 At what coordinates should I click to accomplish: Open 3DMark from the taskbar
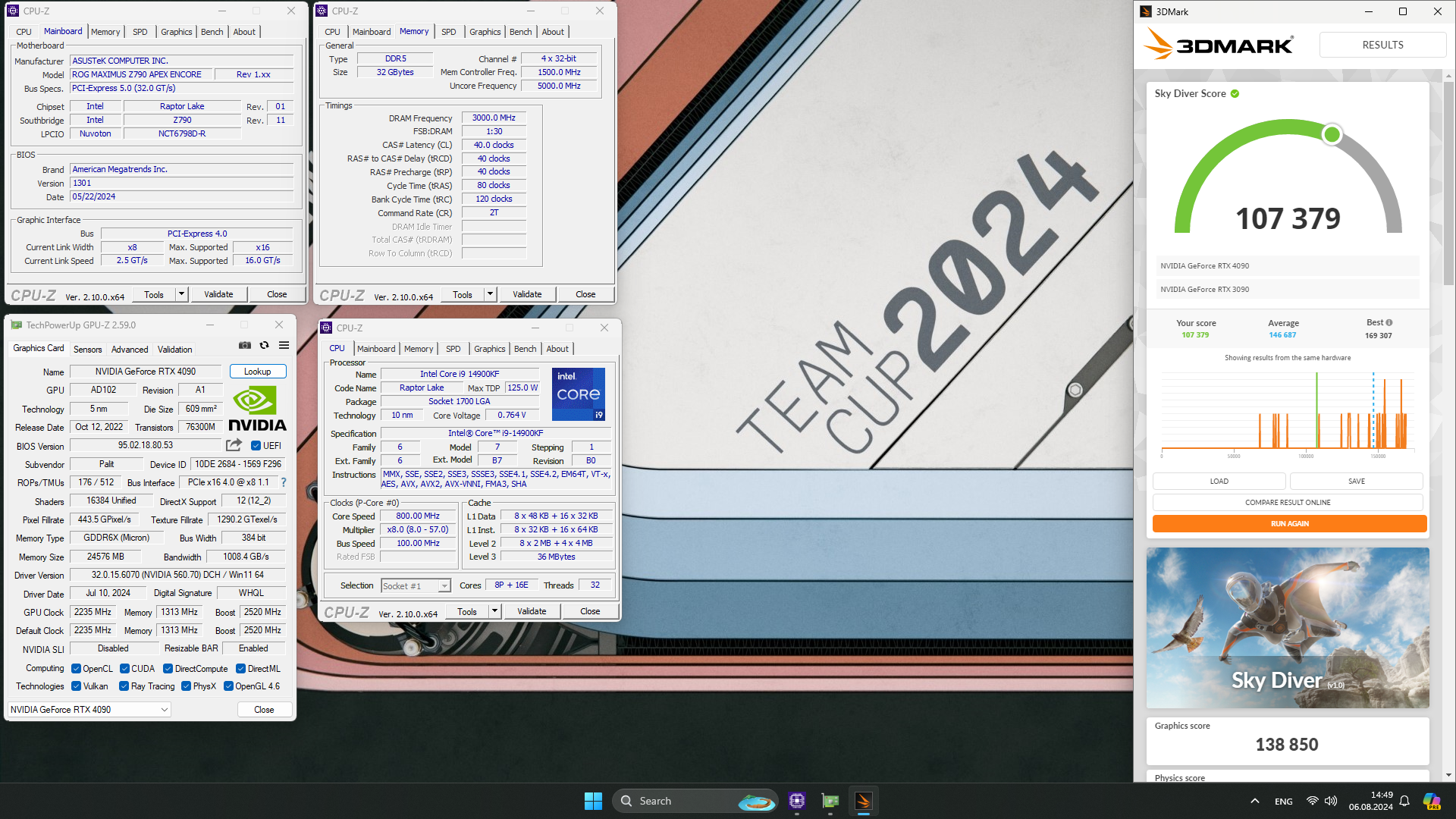pyautogui.click(x=864, y=801)
